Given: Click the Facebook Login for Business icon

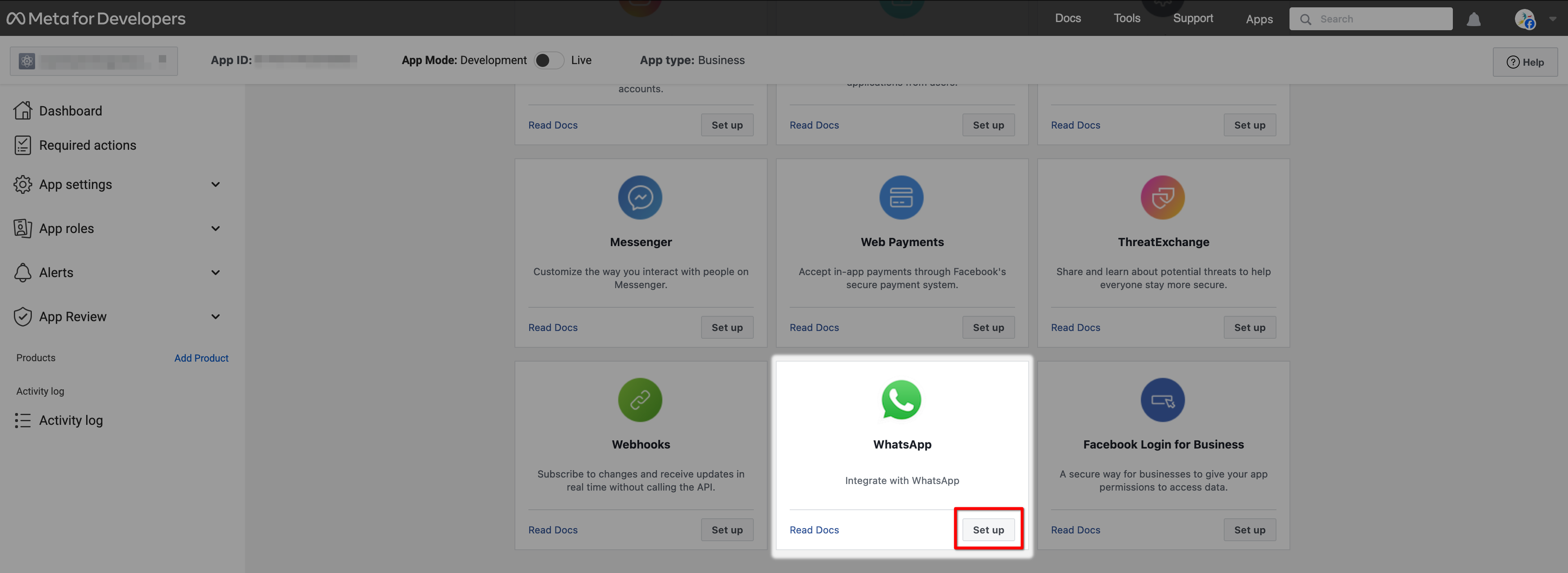Looking at the screenshot, I should (1163, 400).
